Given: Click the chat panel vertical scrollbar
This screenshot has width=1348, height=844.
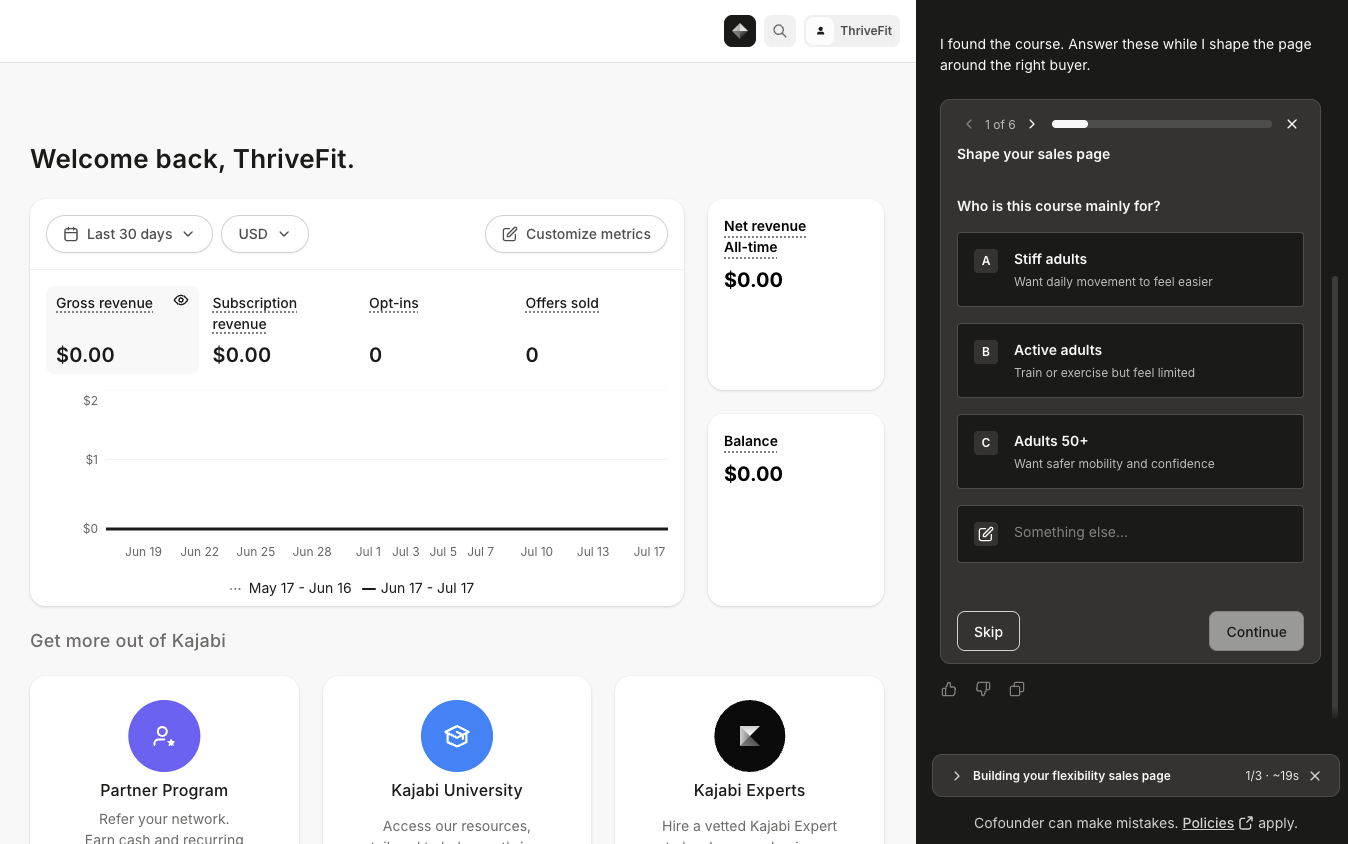Looking at the screenshot, I should pyautogui.click(x=1334, y=497).
